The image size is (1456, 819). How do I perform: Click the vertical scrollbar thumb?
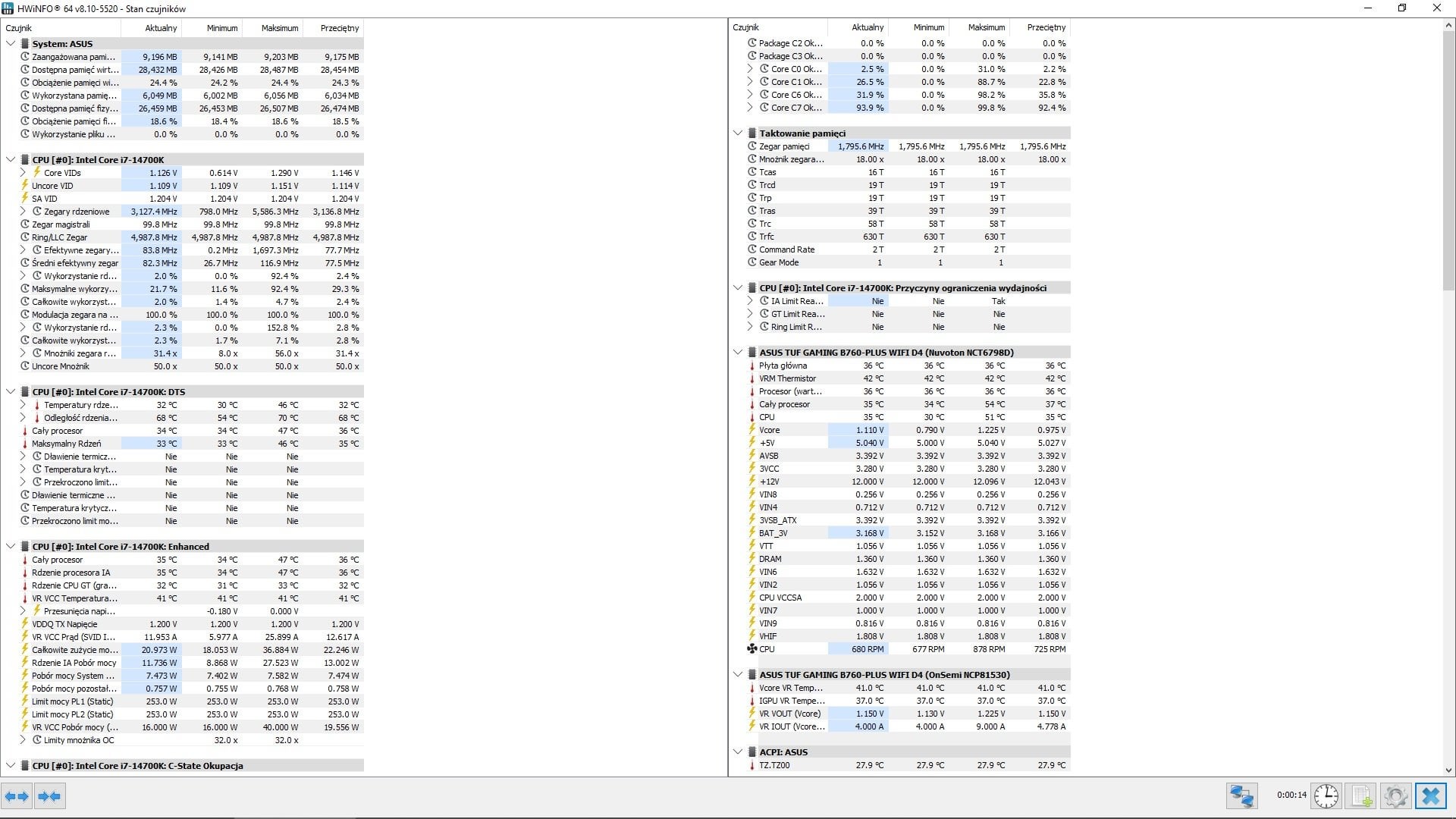[x=1448, y=161]
